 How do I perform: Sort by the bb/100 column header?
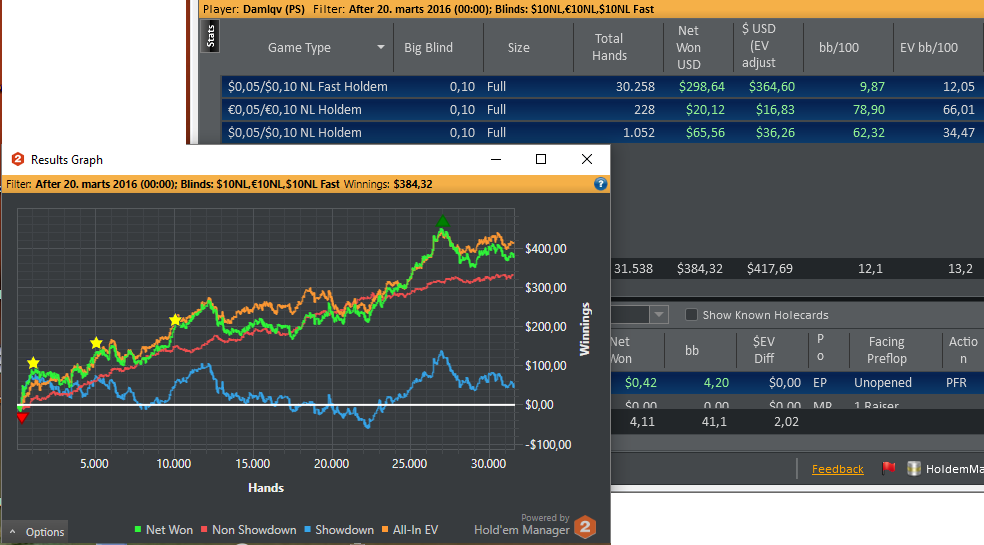[838, 48]
